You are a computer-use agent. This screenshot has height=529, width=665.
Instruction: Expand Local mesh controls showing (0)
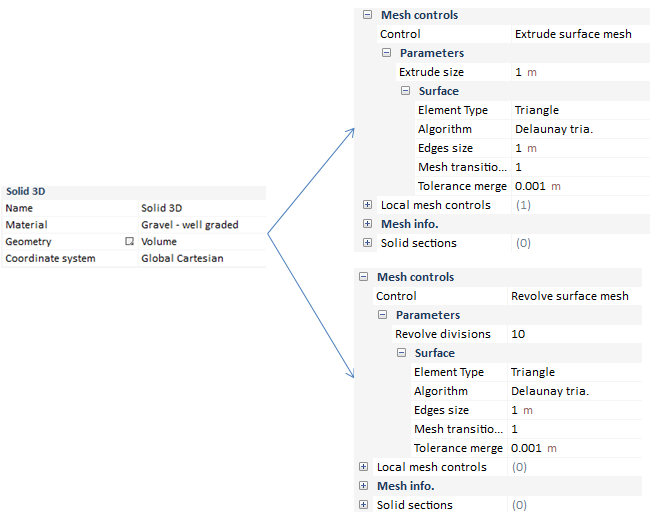tap(363, 467)
